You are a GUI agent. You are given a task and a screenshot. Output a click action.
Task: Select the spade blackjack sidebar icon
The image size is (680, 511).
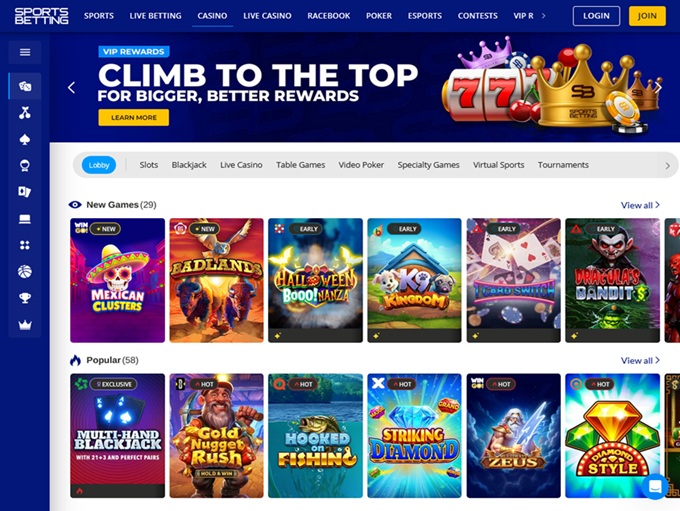point(25,139)
